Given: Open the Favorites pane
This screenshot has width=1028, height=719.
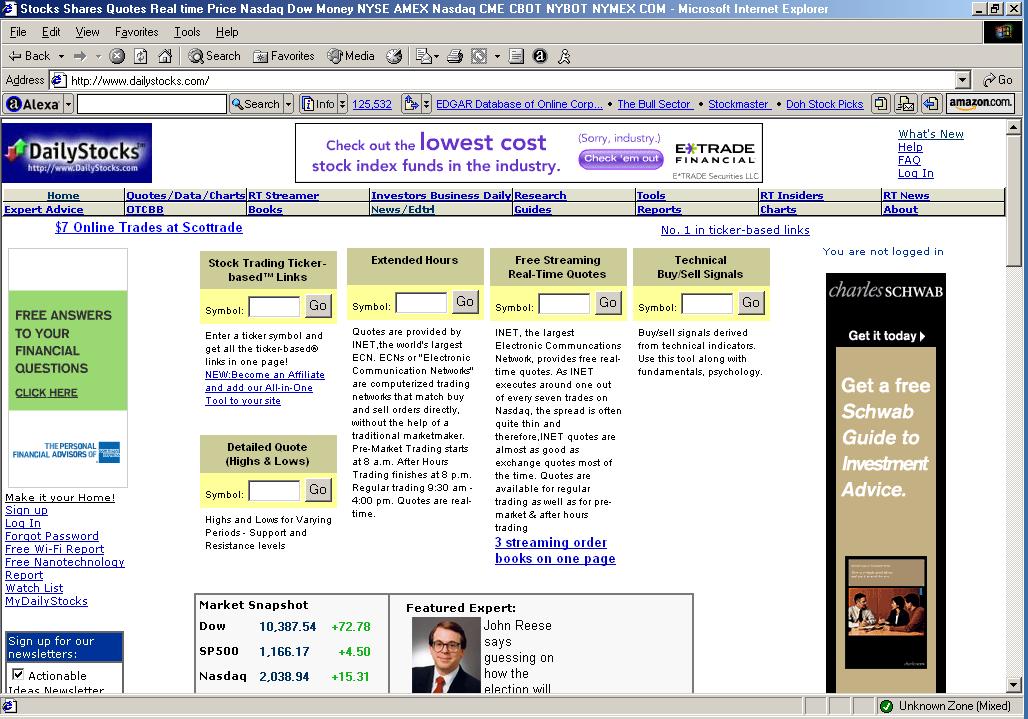Looking at the screenshot, I should 284,56.
